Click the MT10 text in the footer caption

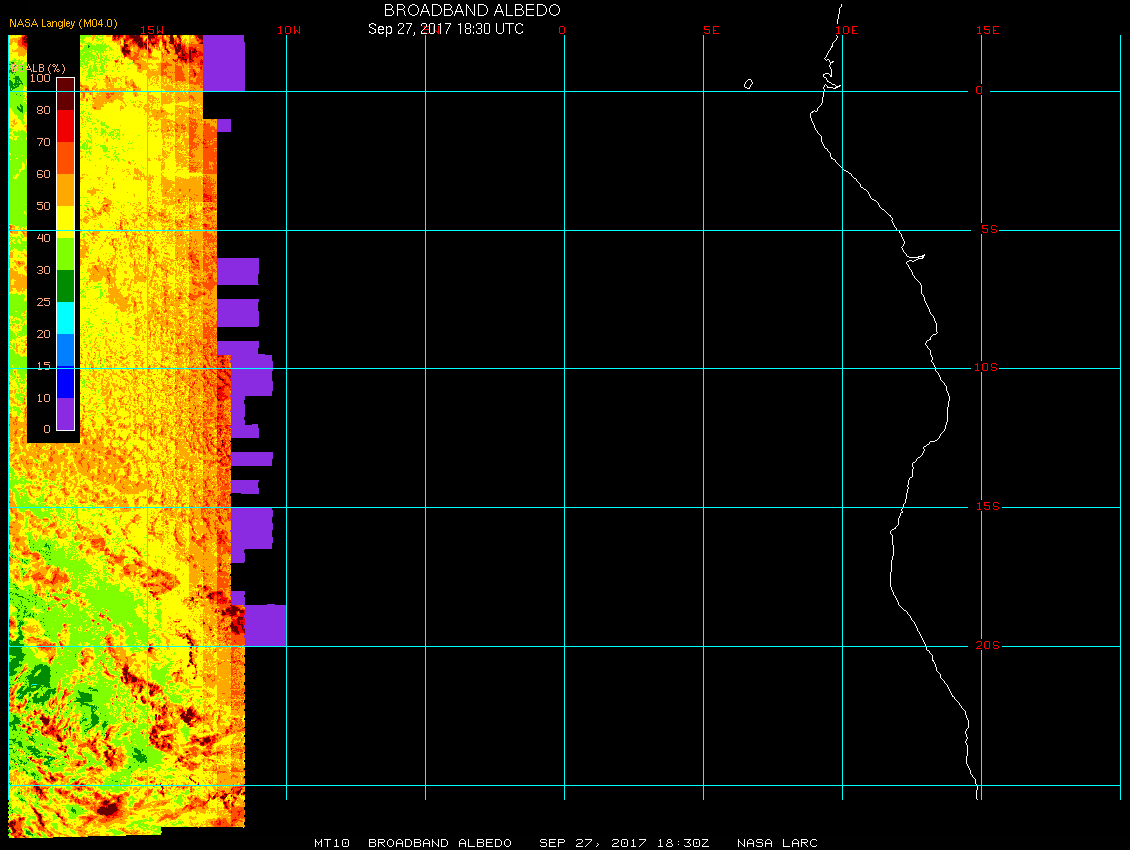(x=331, y=843)
